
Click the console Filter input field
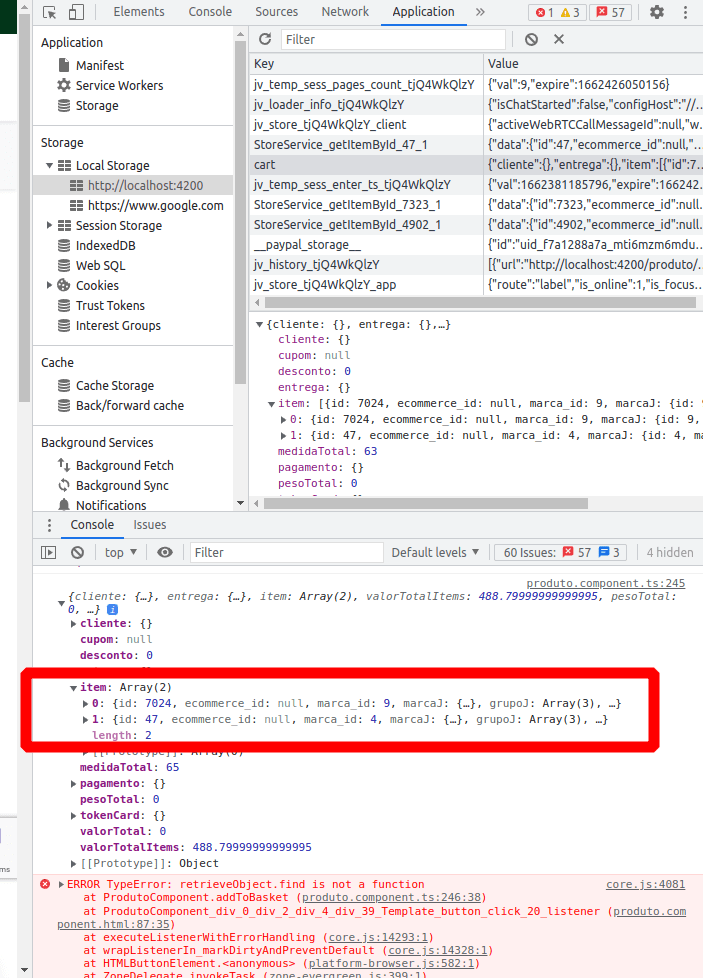286,553
